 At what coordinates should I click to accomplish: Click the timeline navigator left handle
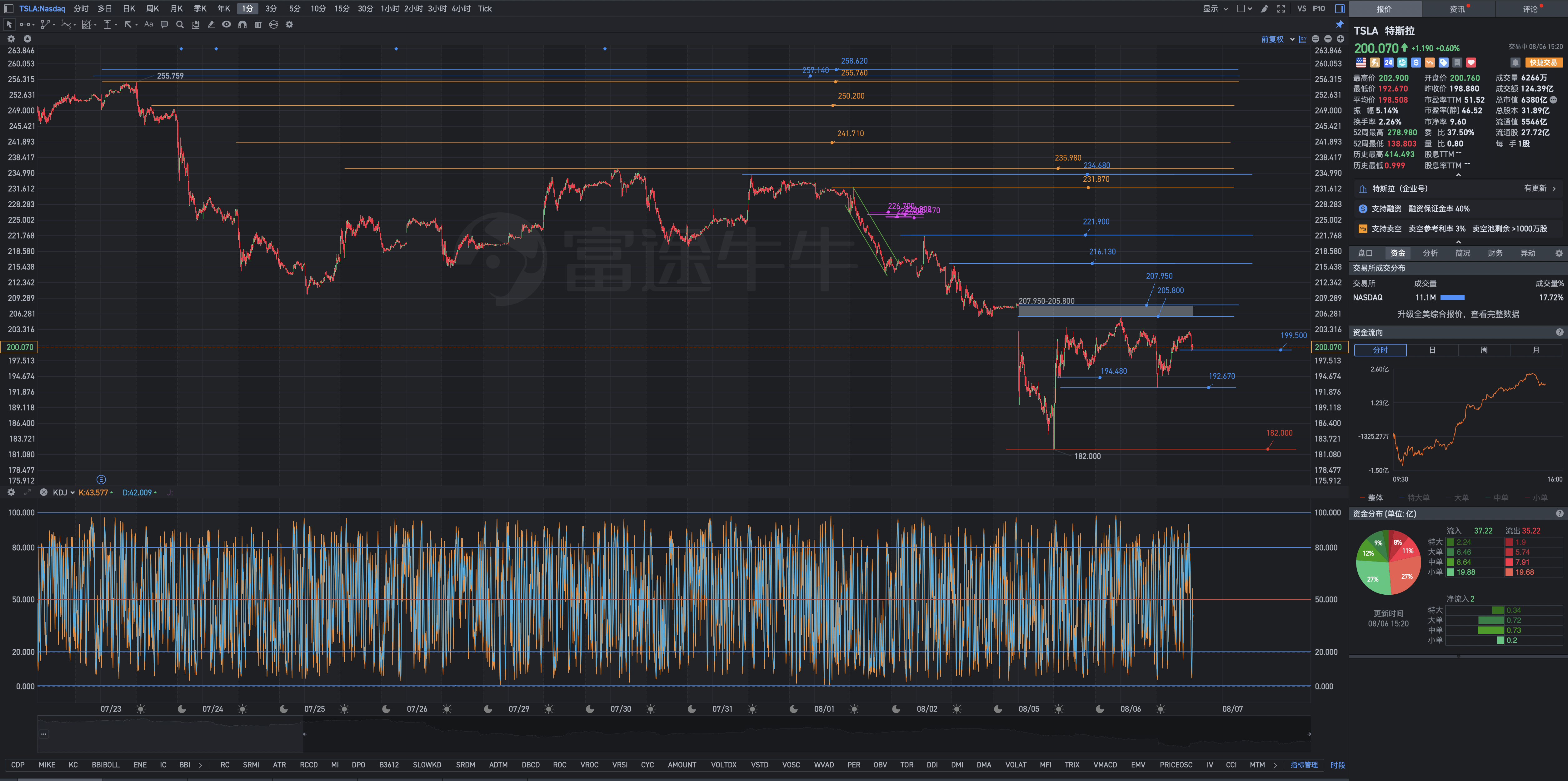pos(304,733)
